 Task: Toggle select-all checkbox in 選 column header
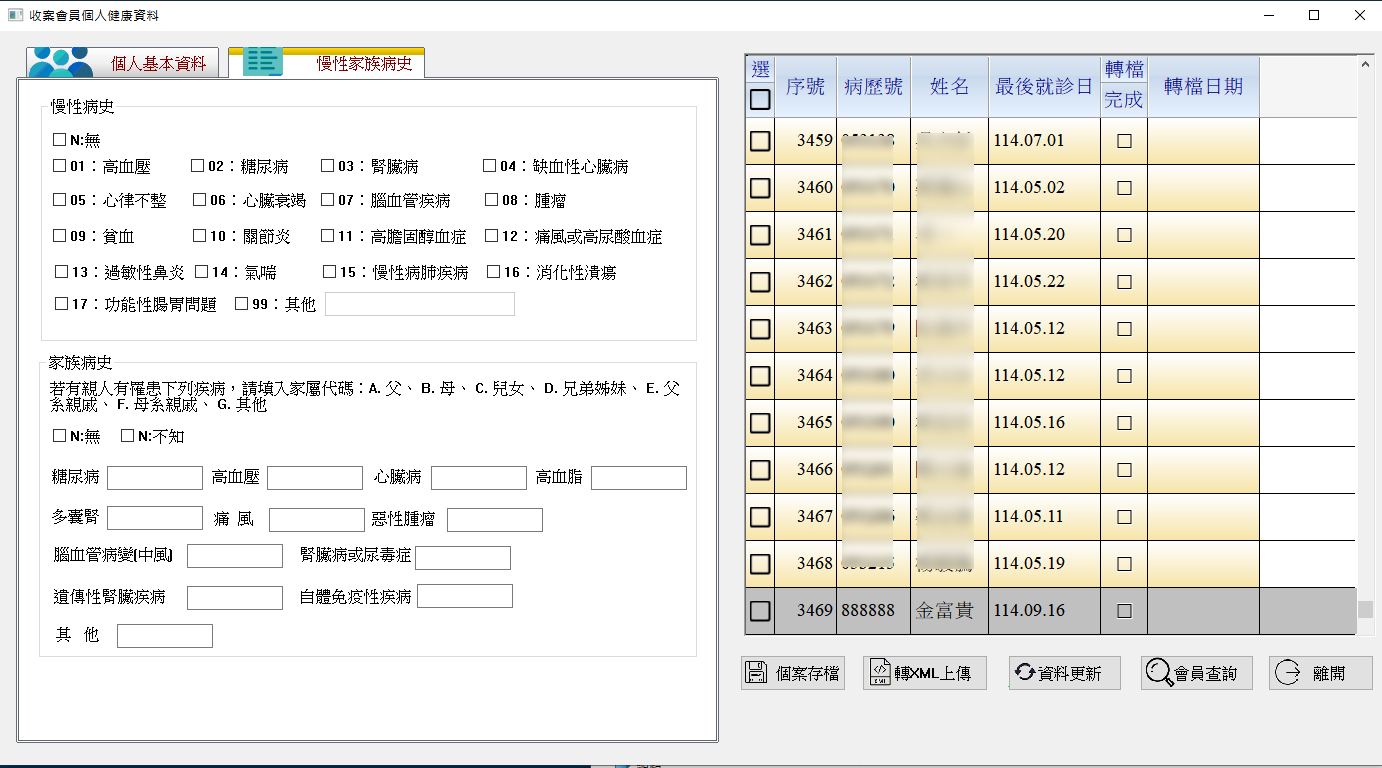tap(760, 99)
